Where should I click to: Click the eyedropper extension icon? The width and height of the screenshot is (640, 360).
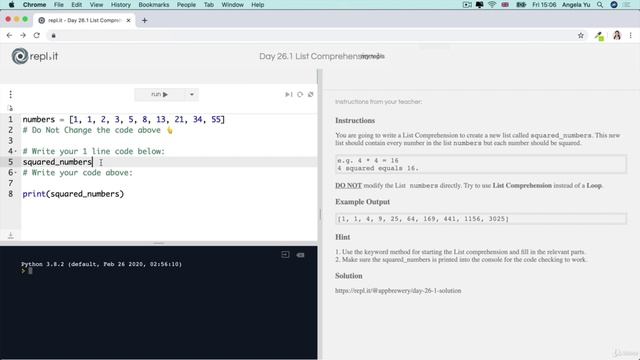[x=599, y=36]
